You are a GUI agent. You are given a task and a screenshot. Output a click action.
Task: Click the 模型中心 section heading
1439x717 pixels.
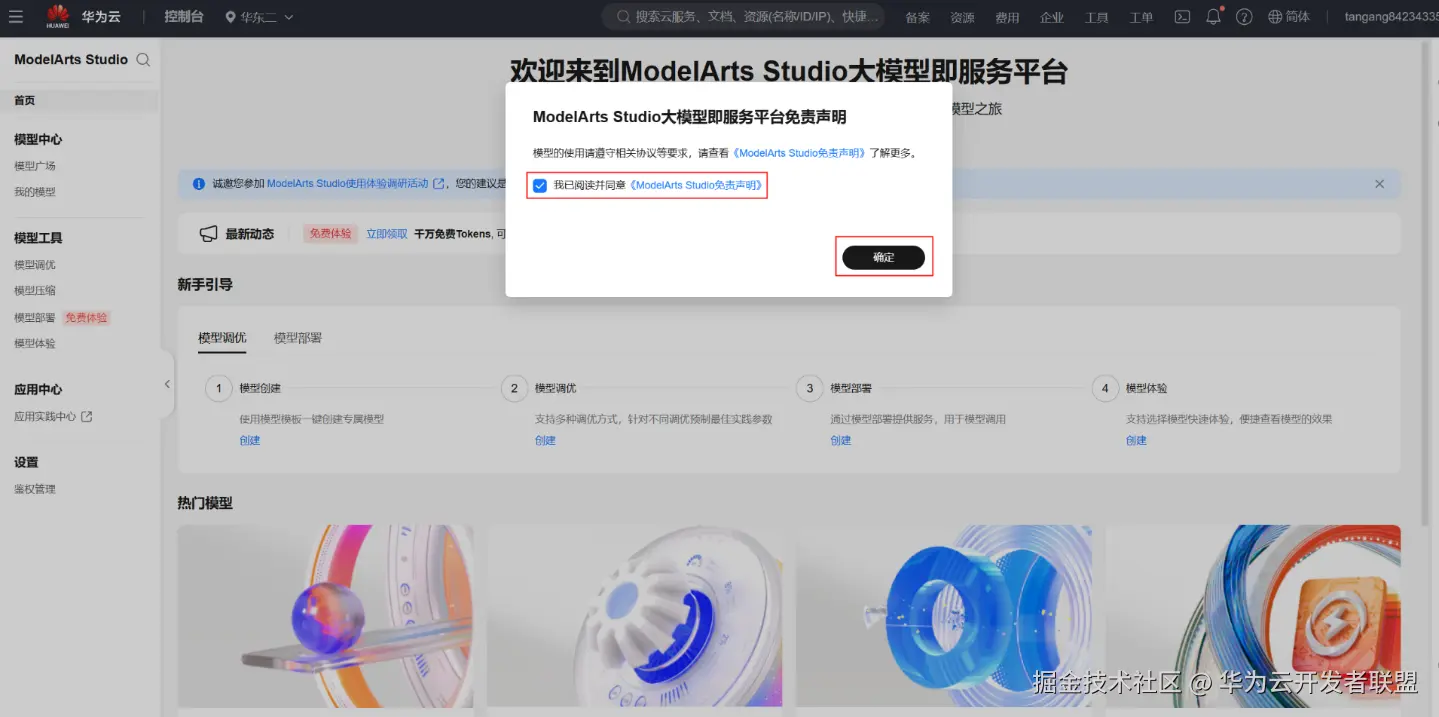point(38,139)
